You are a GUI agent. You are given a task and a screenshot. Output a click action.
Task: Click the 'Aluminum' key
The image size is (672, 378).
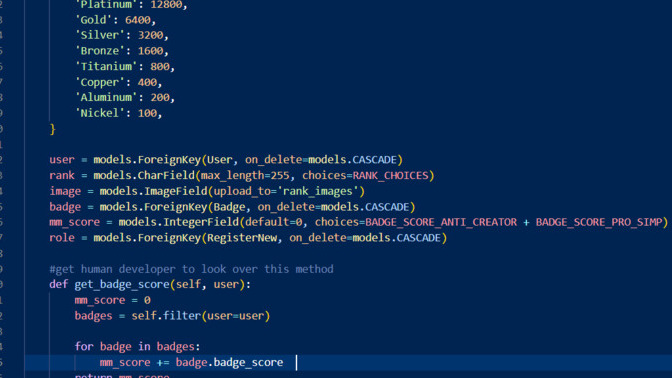point(106,97)
